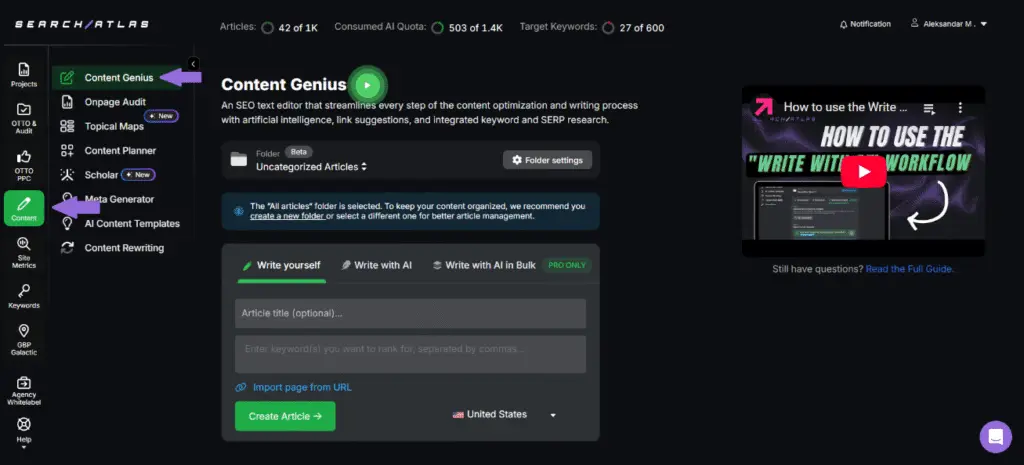The width and height of the screenshot is (1024, 465).
Task: Play the Content Genius intro video button
Action: click(x=368, y=85)
